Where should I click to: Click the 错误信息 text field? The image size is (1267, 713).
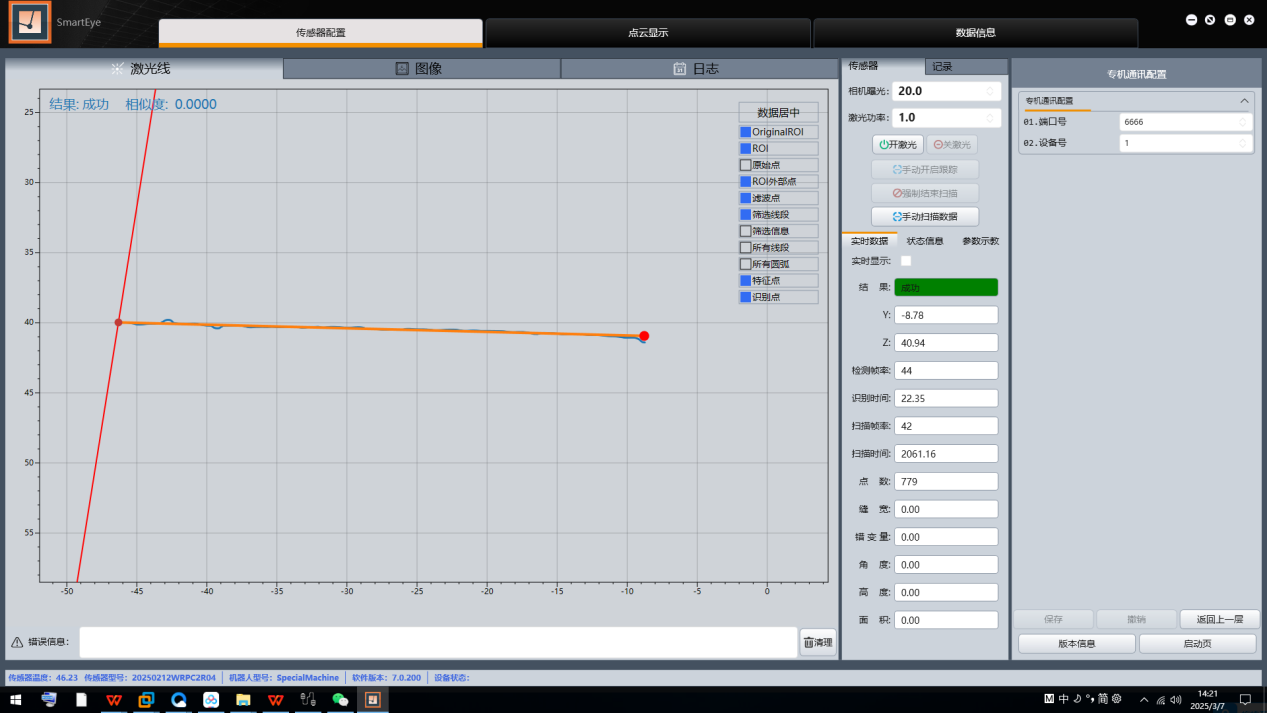click(438, 642)
